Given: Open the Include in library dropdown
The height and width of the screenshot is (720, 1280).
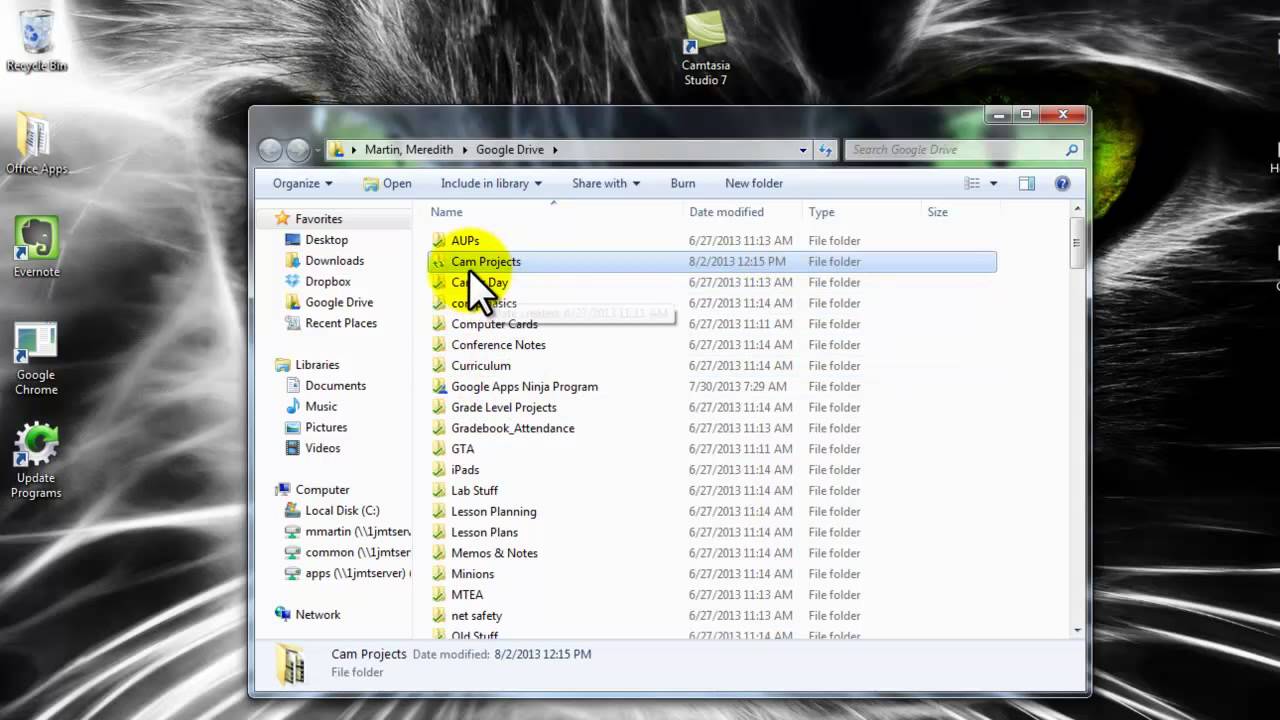Looking at the screenshot, I should [x=491, y=184].
